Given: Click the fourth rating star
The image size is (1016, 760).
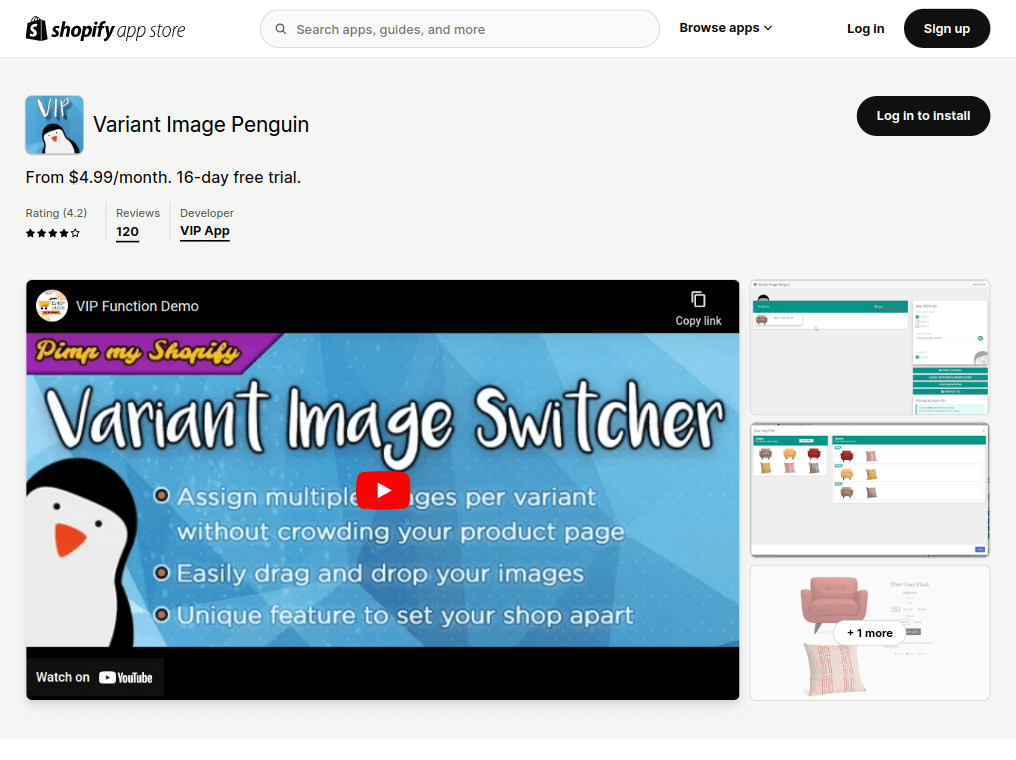Looking at the screenshot, I should (64, 232).
